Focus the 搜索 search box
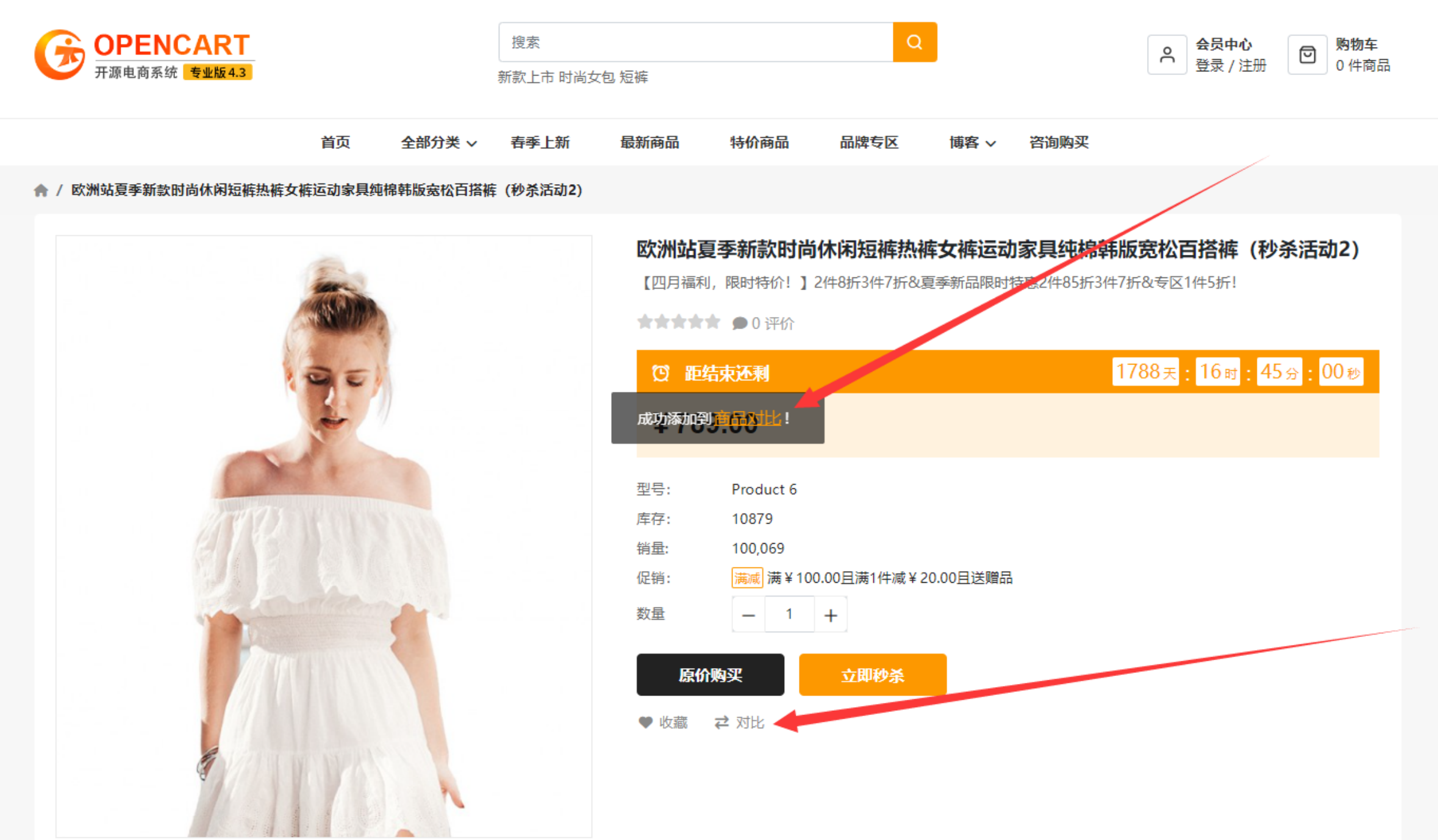The width and height of the screenshot is (1438, 840). [x=695, y=42]
